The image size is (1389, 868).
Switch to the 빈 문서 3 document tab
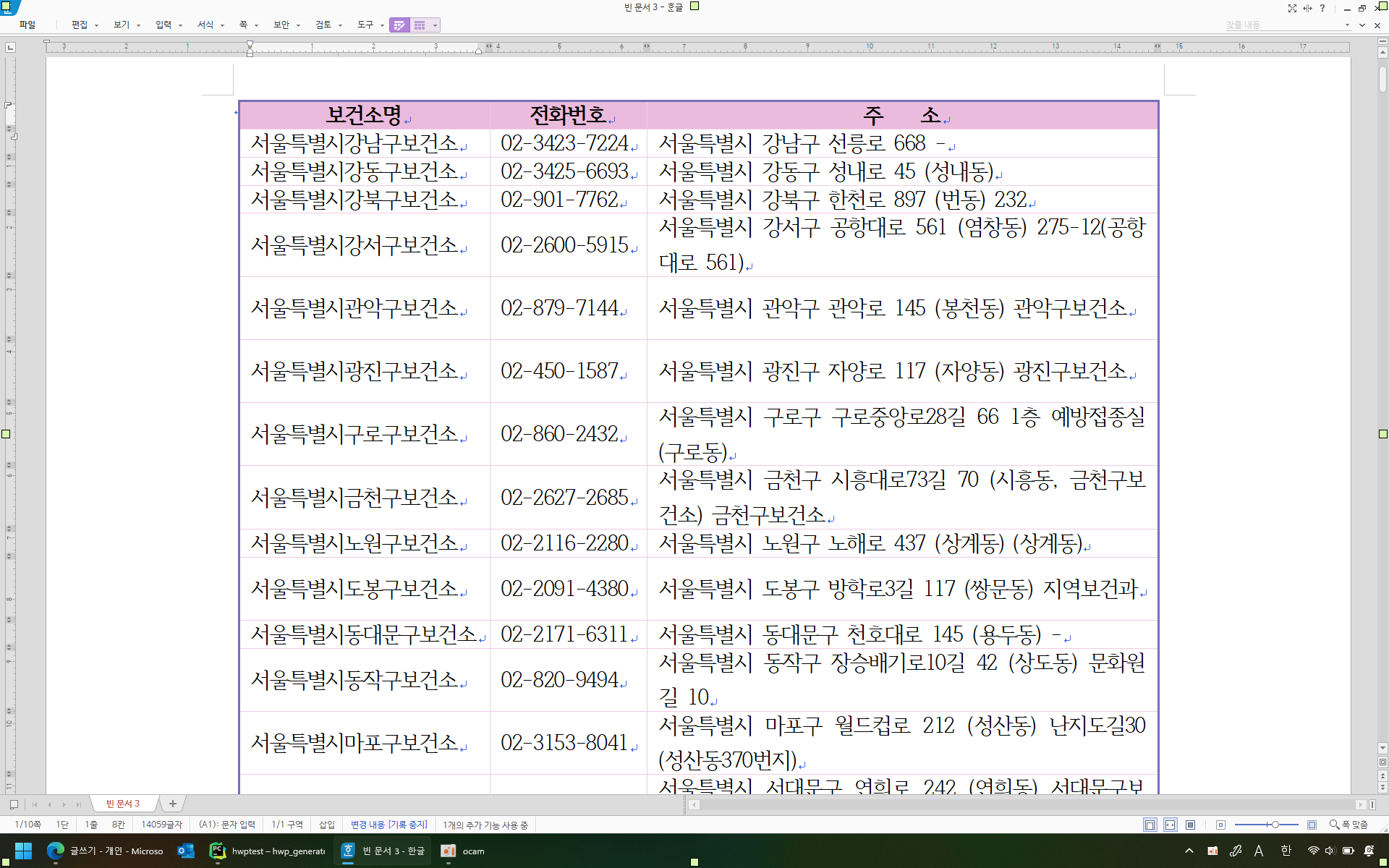tap(123, 804)
